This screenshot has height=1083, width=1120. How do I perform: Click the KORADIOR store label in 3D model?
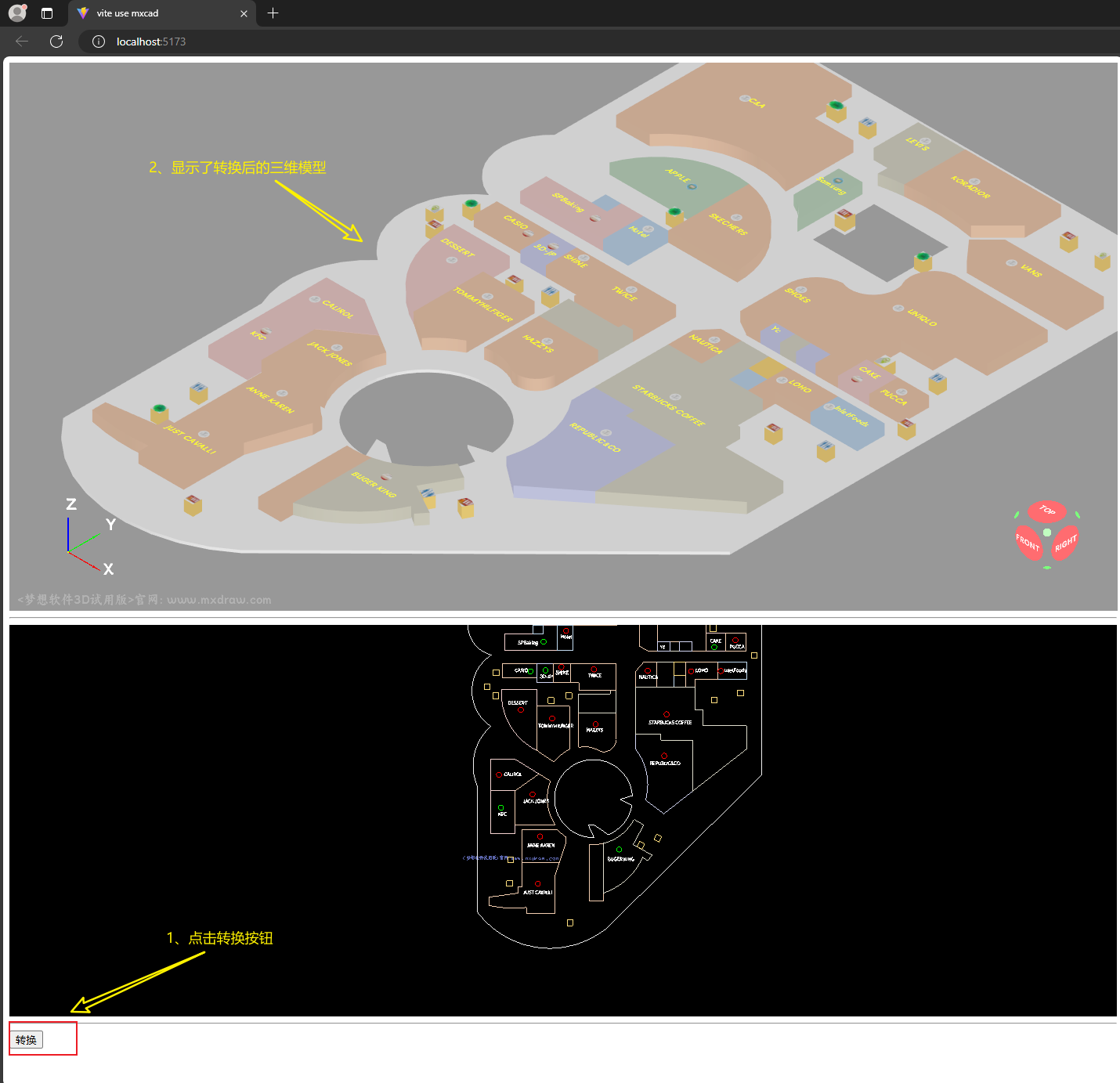pyautogui.click(x=970, y=187)
